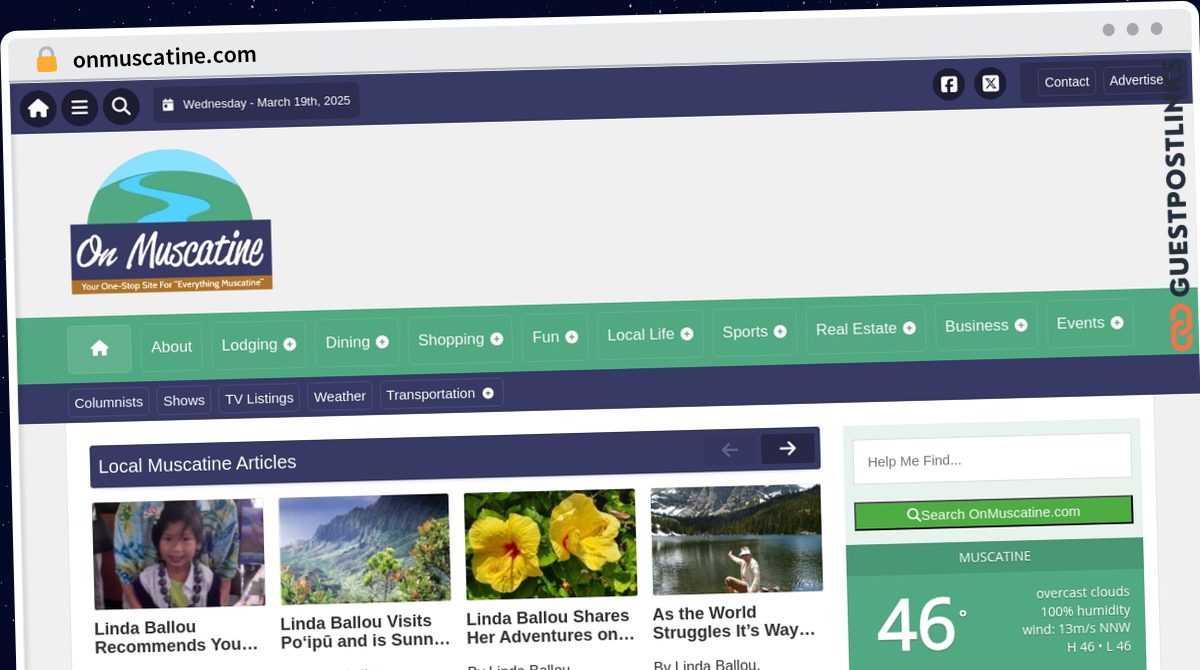1200x670 pixels.
Task: Open the X (Twitter) social icon
Action: (990, 83)
